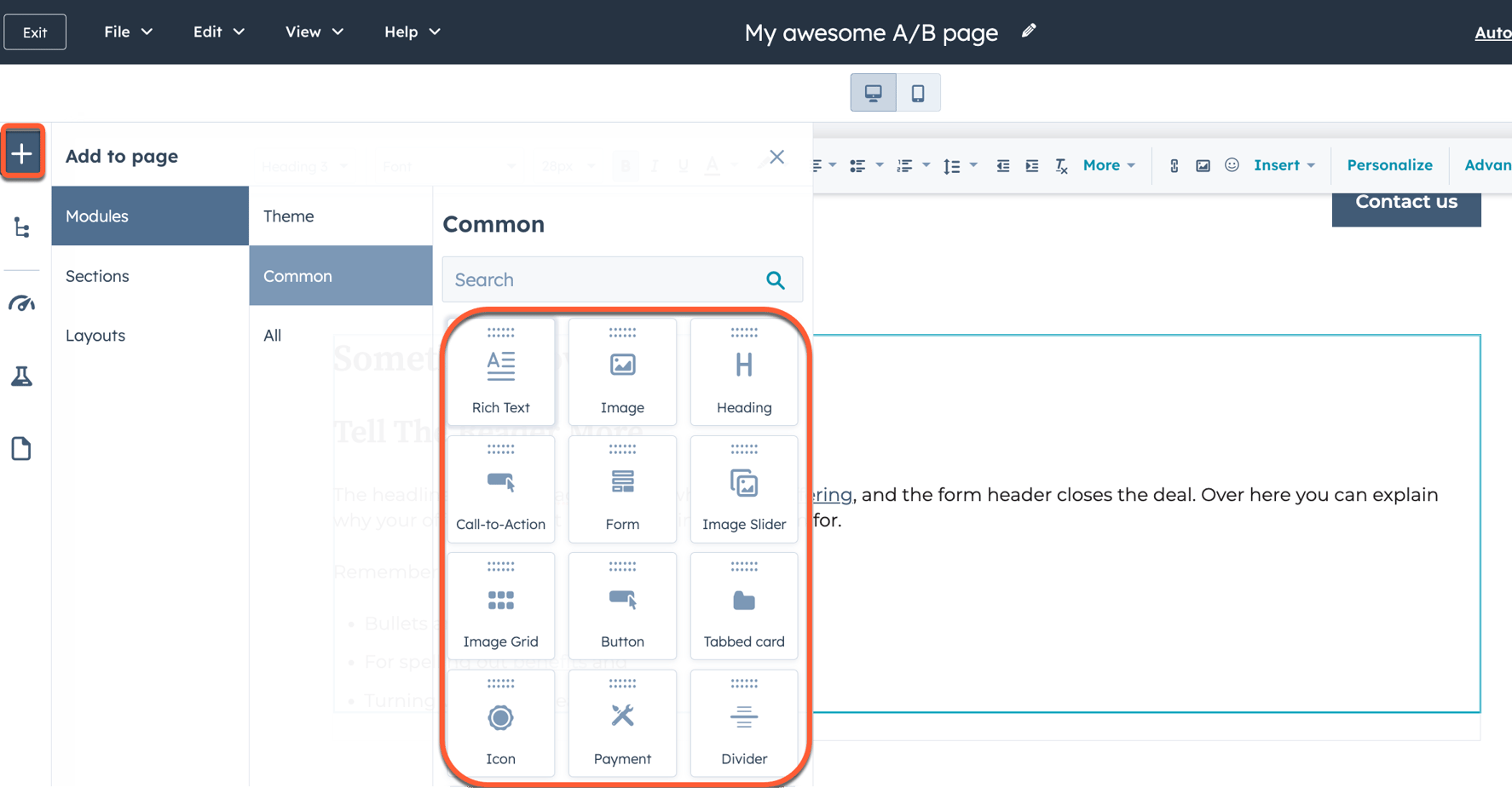Switch to mobile preview view
This screenshot has width=1512, height=788.
[x=918, y=93]
